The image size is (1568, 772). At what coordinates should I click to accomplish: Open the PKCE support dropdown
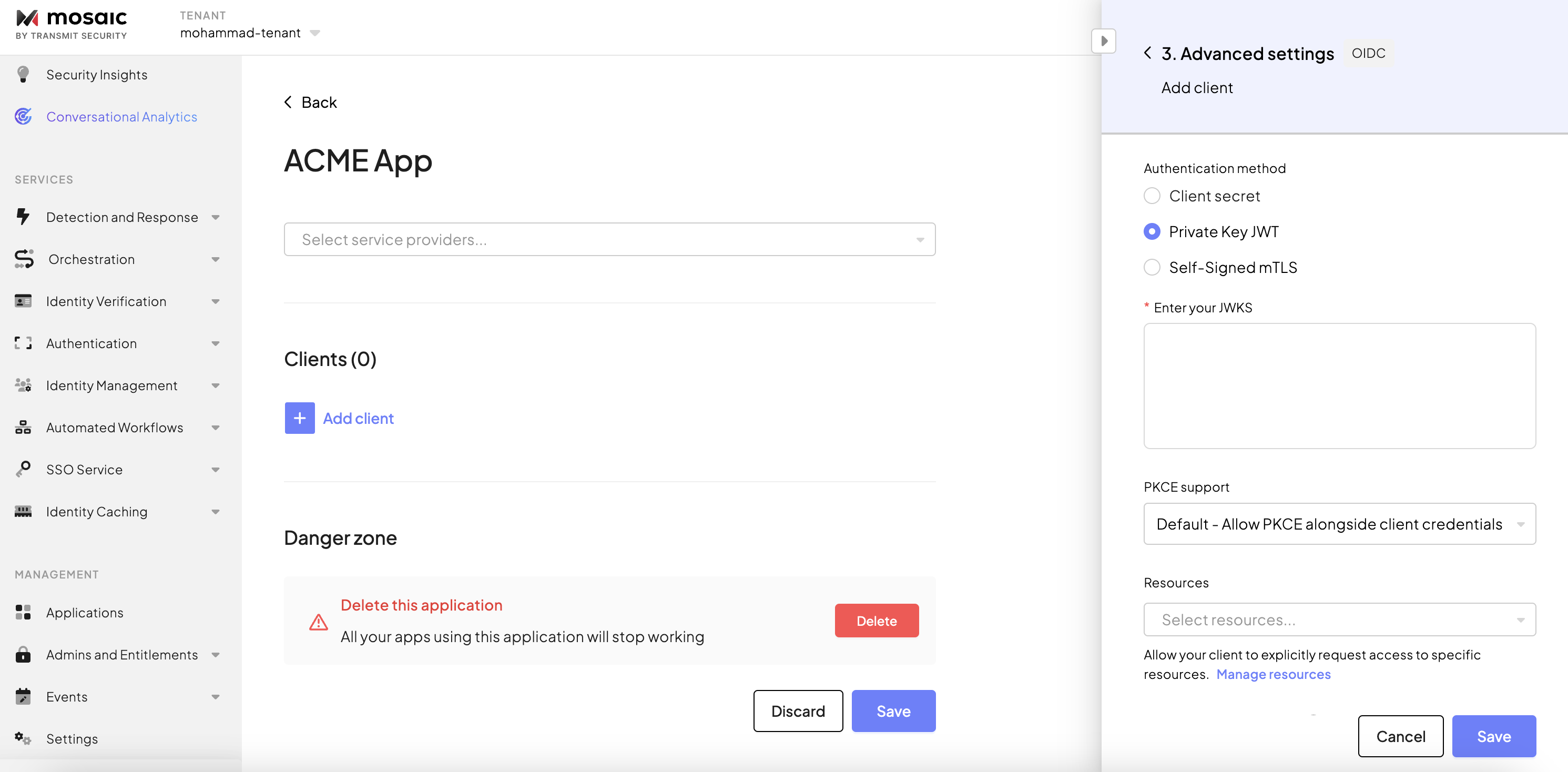(1339, 524)
